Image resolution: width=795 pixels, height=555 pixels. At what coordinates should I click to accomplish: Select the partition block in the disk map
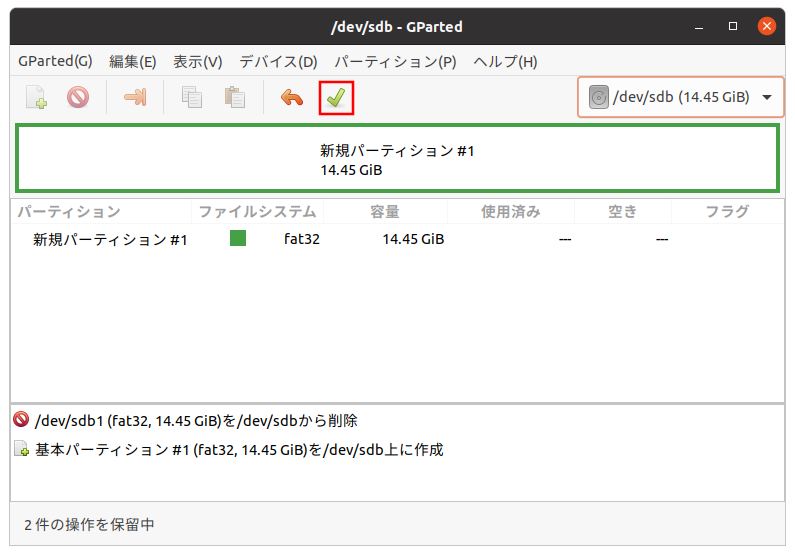coord(397,160)
